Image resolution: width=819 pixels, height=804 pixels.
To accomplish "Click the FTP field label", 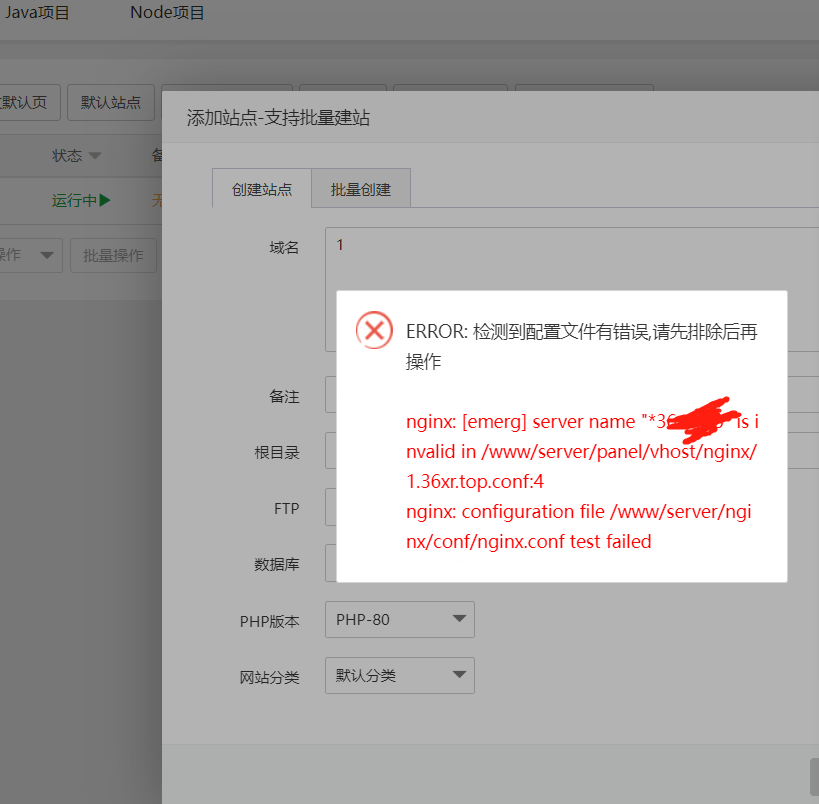I will pyautogui.click(x=287, y=508).
